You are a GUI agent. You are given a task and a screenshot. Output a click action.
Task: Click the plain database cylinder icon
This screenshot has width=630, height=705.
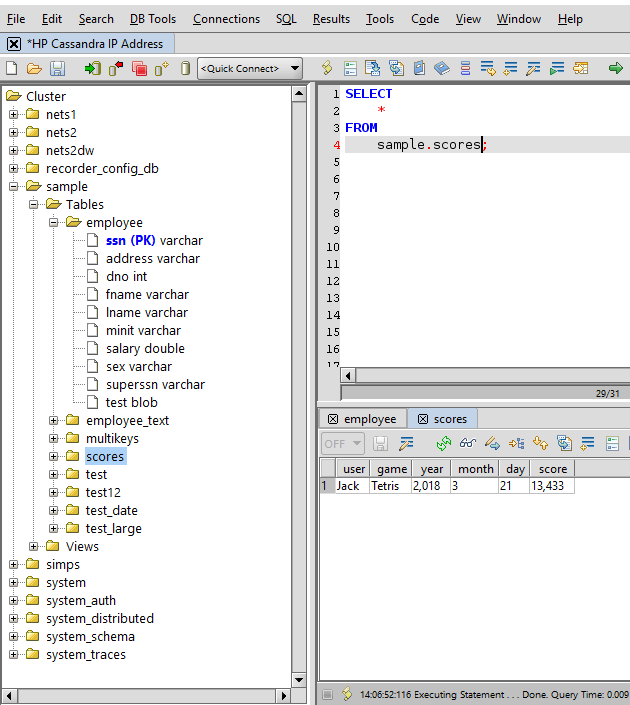185,68
